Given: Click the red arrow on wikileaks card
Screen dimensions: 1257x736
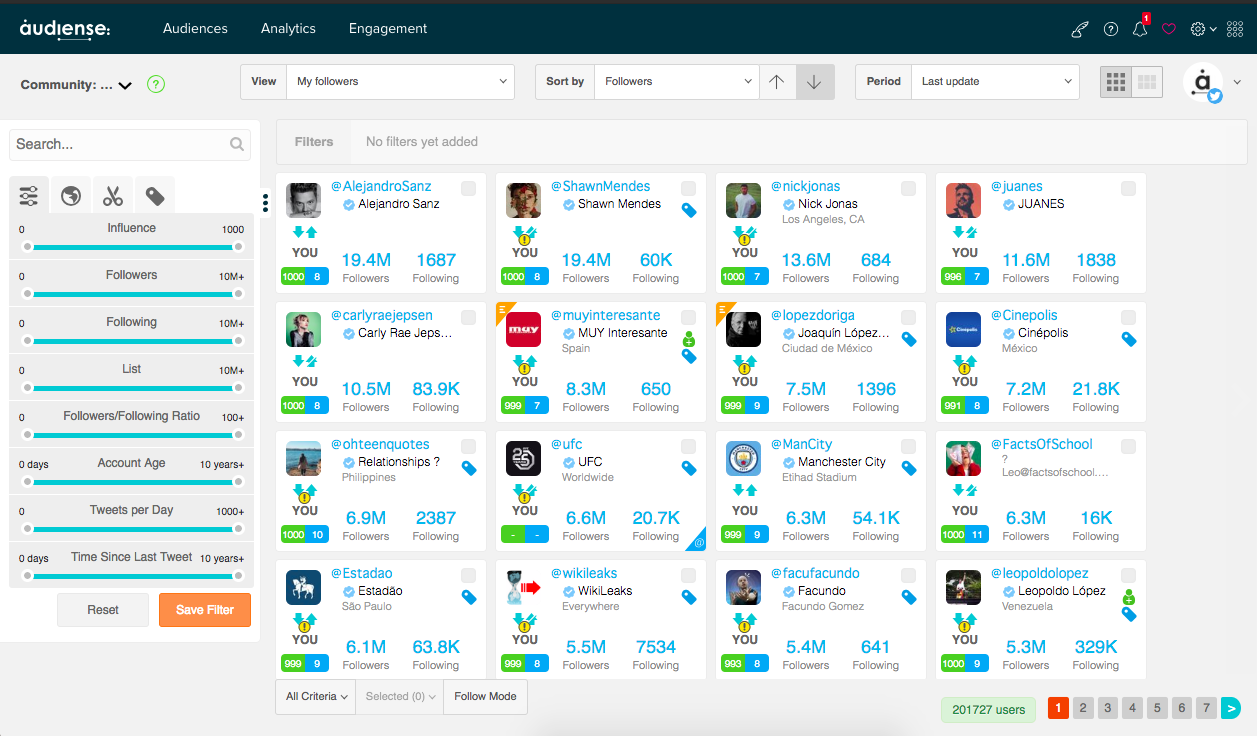Looking at the screenshot, I should click(530, 588).
